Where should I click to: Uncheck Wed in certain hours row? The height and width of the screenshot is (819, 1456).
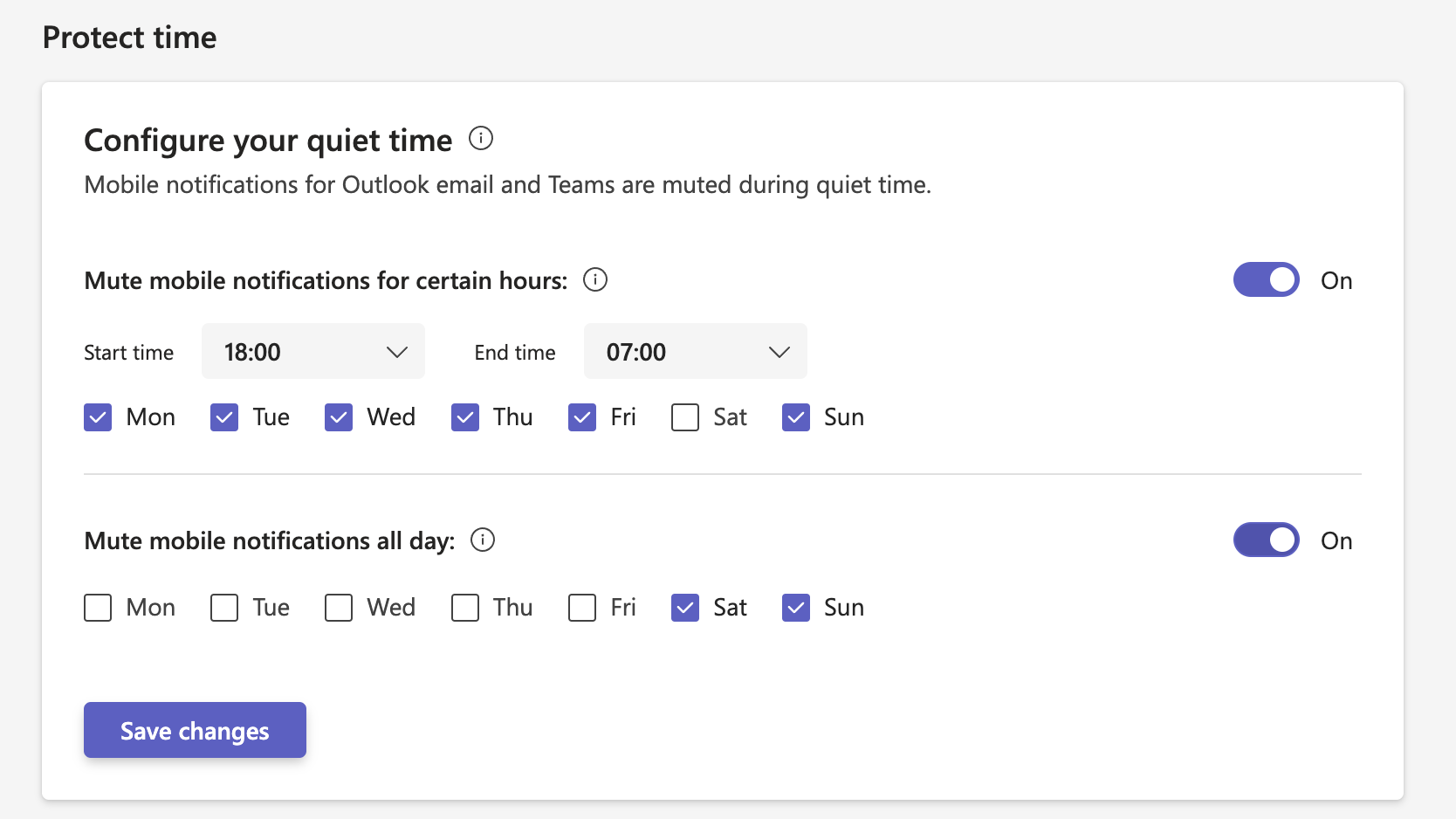[x=339, y=417]
